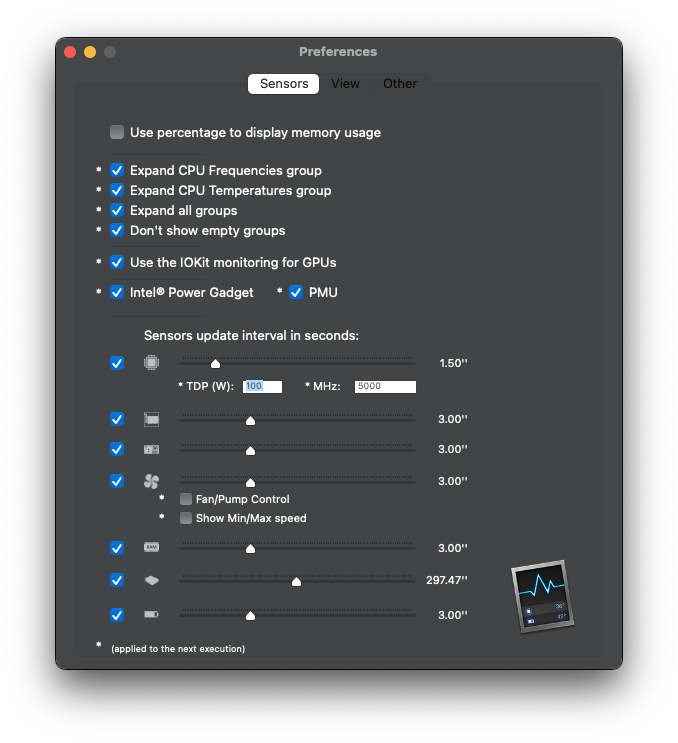
Task: Toggle Expand CPU Temperatures group
Action: 117,190
